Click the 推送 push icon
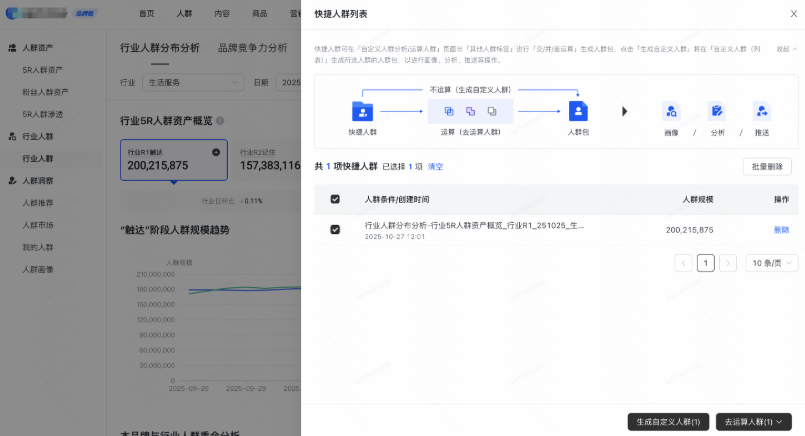805x436 pixels. click(762, 111)
